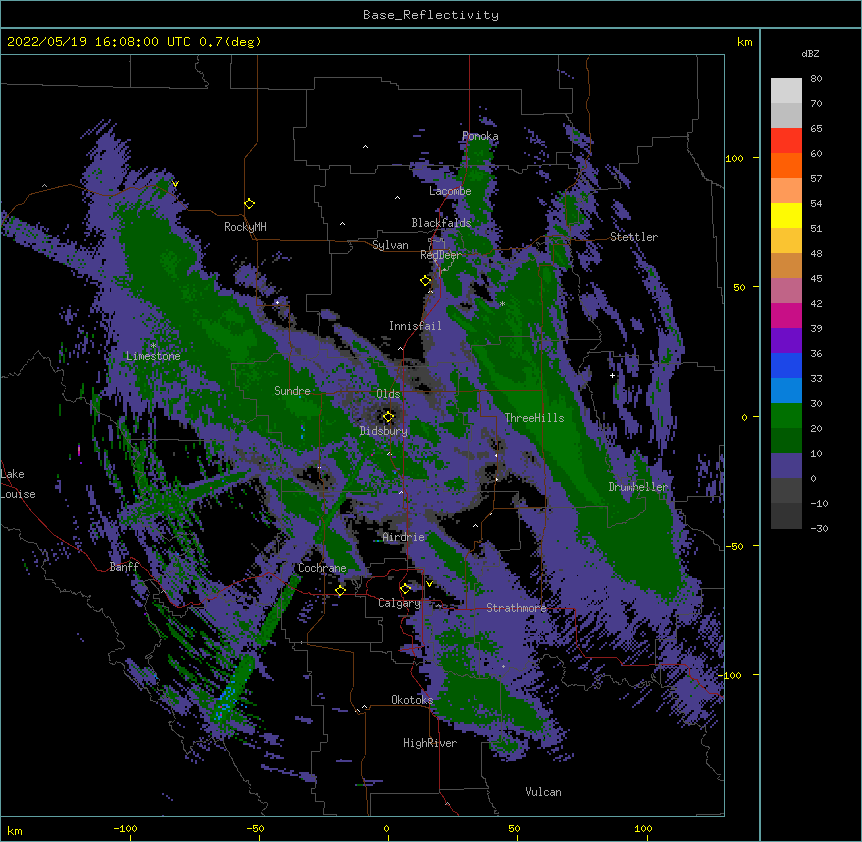Click the white asterisk above Limestone label
The image size is (862, 842).
[x=153, y=346]
